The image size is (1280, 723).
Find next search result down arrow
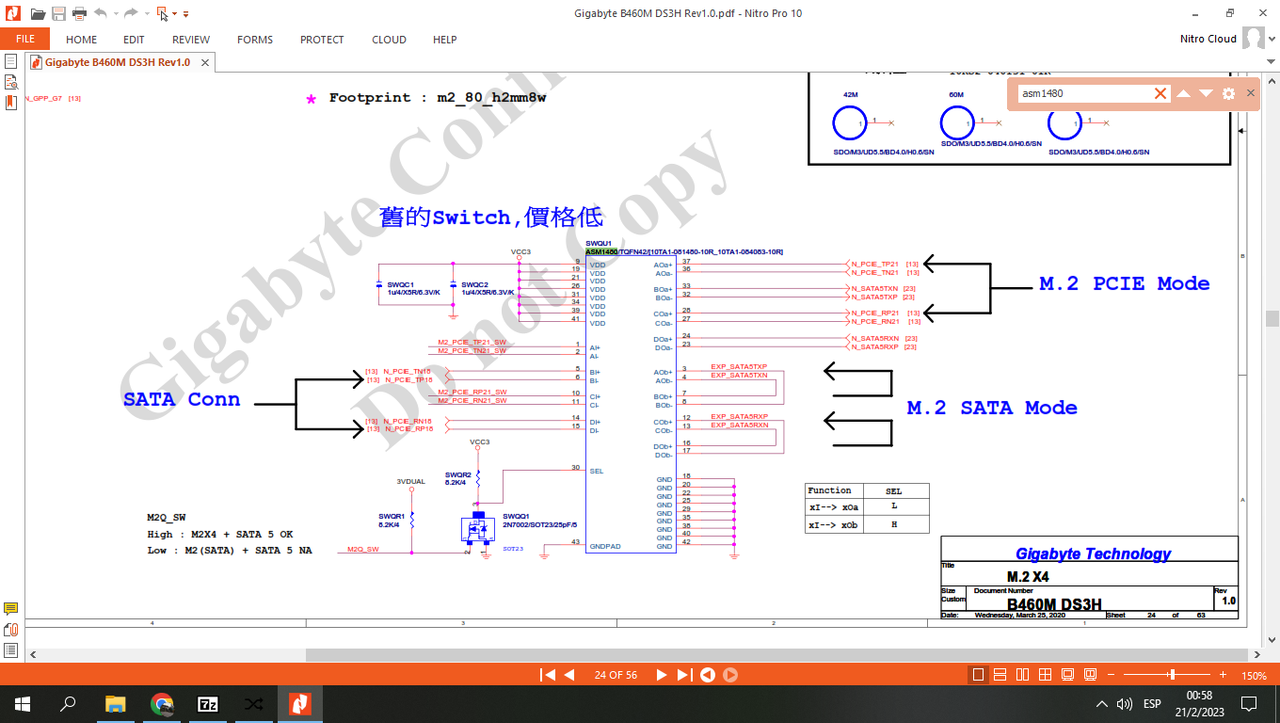[1206, 93]
